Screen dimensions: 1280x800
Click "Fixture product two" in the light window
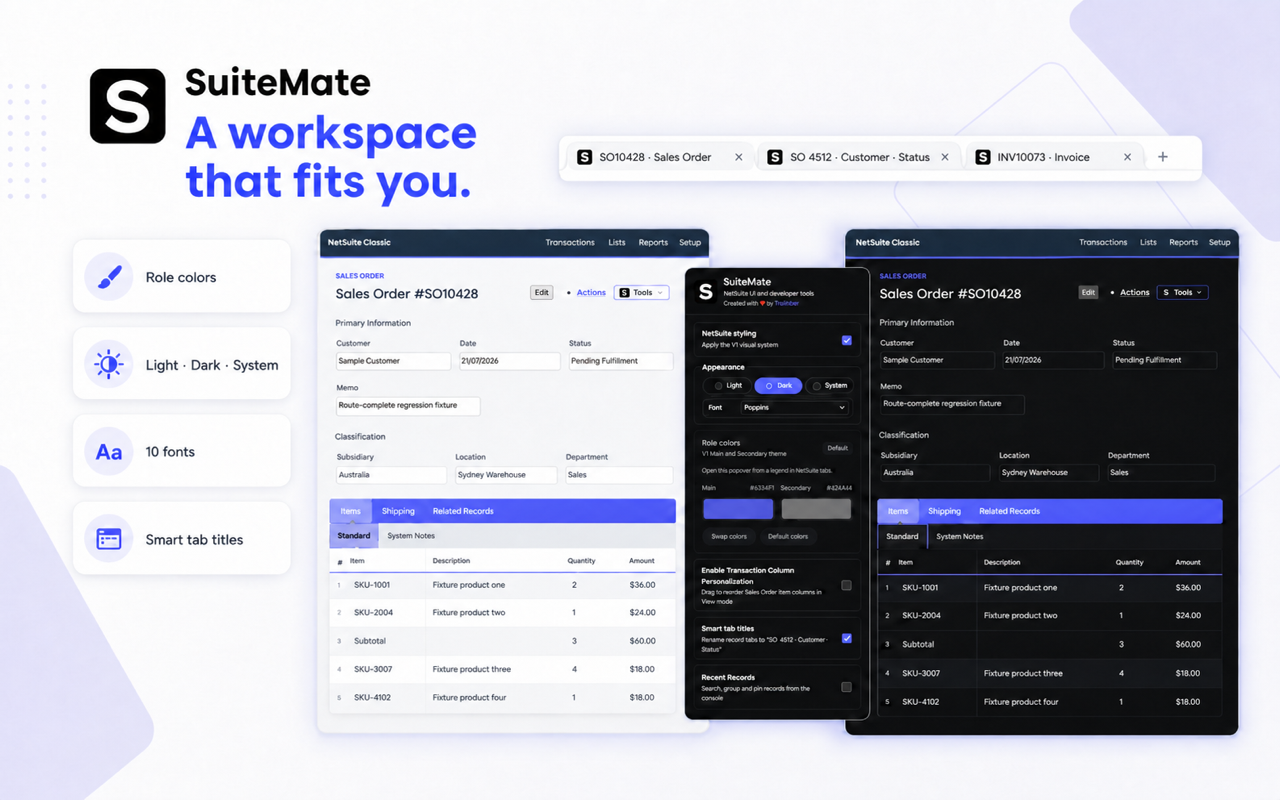[469, 613]
